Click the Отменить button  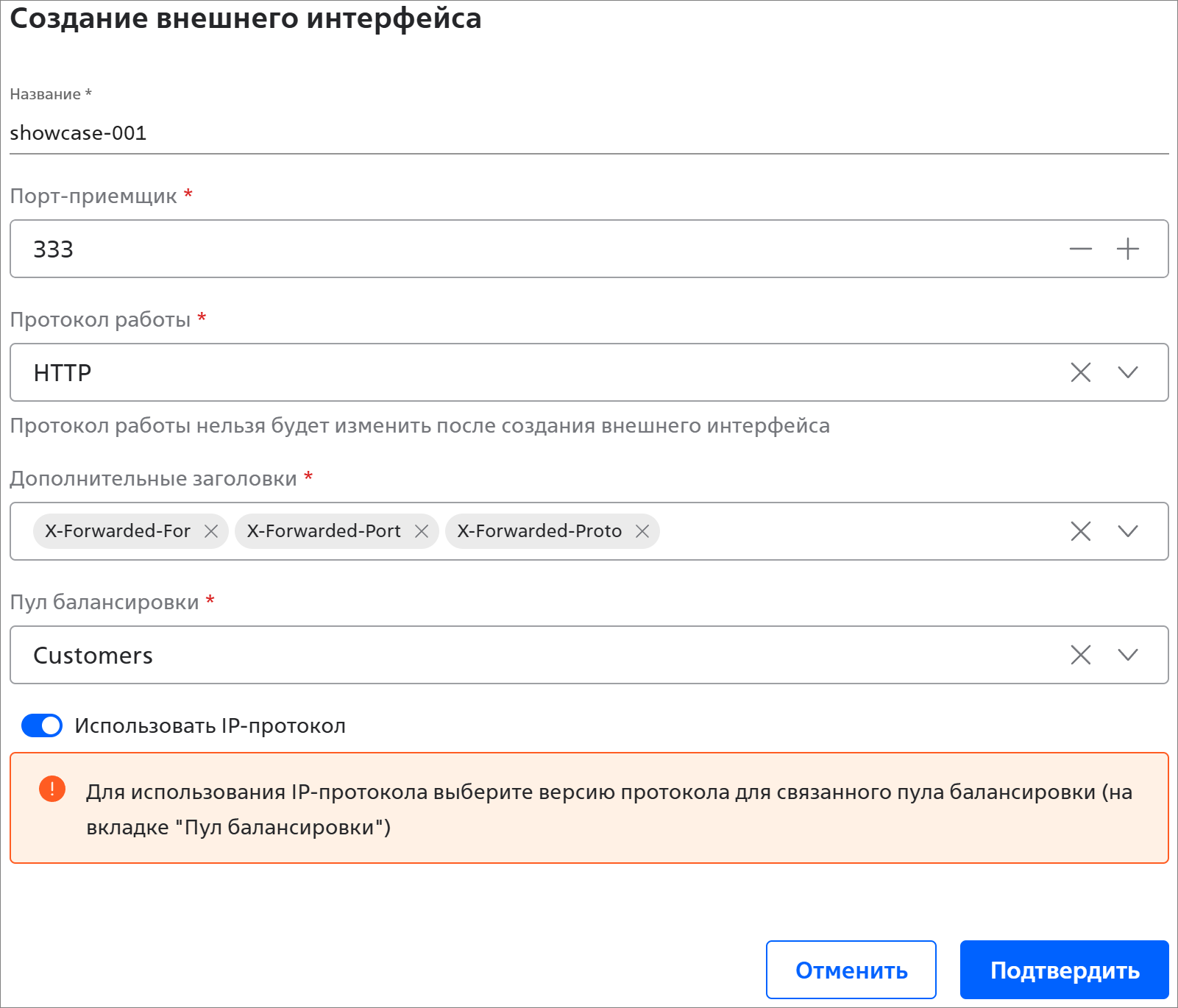pyautogui.click(x=851, y=970)
